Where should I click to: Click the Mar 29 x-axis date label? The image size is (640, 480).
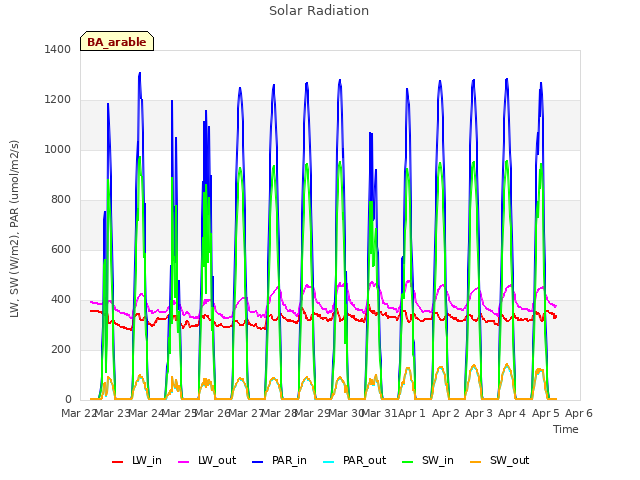pos(313,413)
